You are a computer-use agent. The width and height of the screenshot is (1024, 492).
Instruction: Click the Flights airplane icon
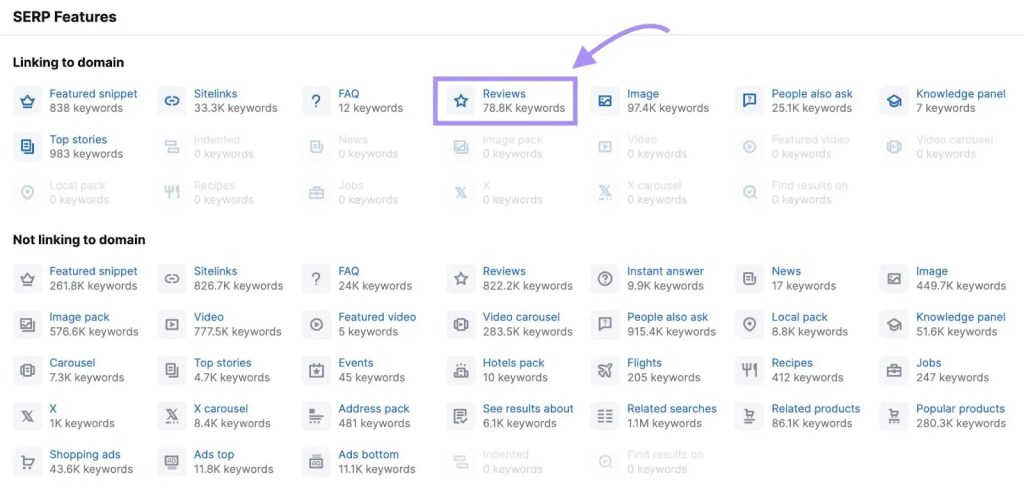(x=605, y=370)
